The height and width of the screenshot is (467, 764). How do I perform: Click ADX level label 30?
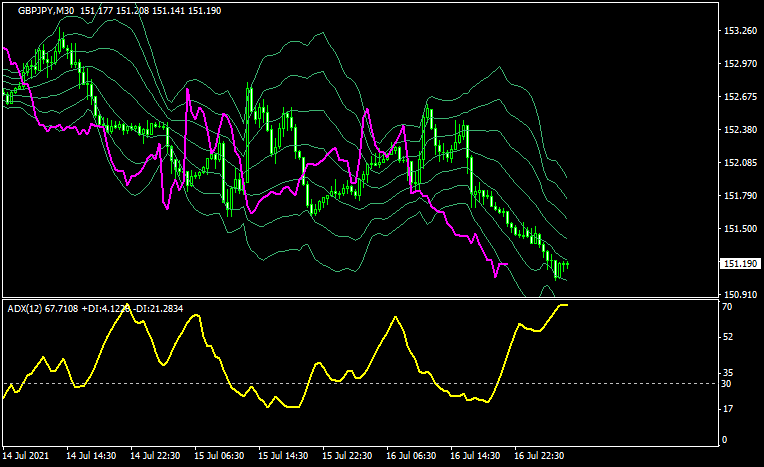[x=726, y=384]
